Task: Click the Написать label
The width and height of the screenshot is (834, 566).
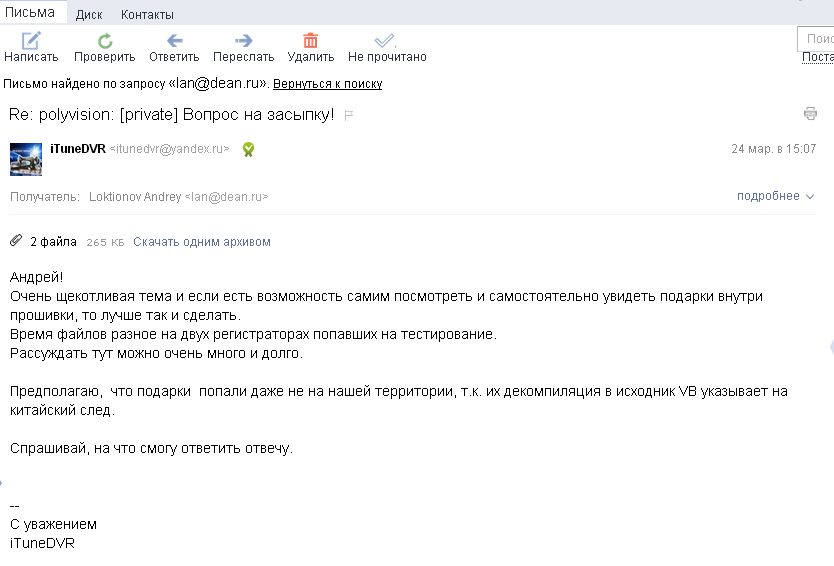Action: coord(31,57)
